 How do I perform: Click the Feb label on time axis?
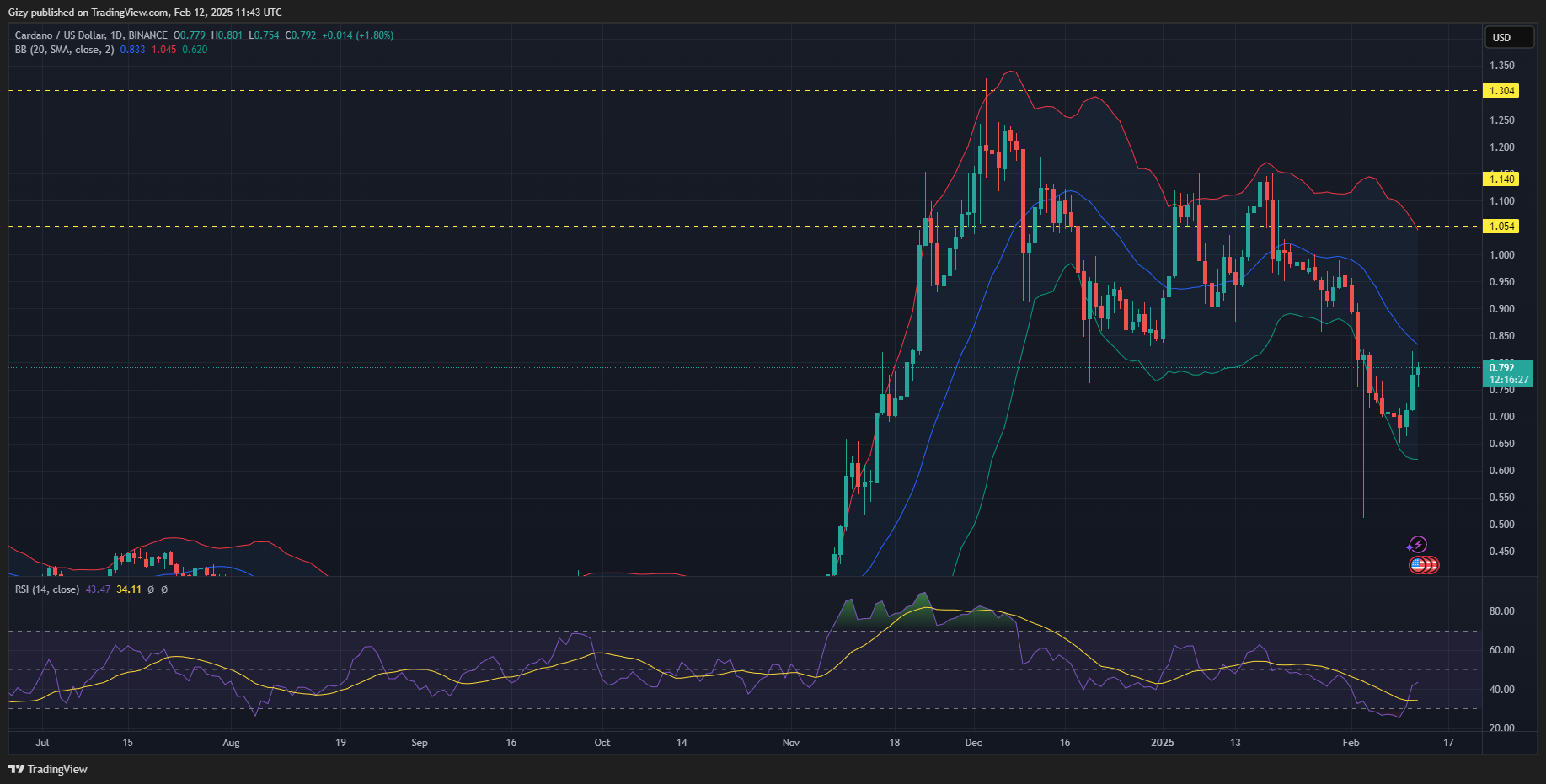[x=1351, y=743]
